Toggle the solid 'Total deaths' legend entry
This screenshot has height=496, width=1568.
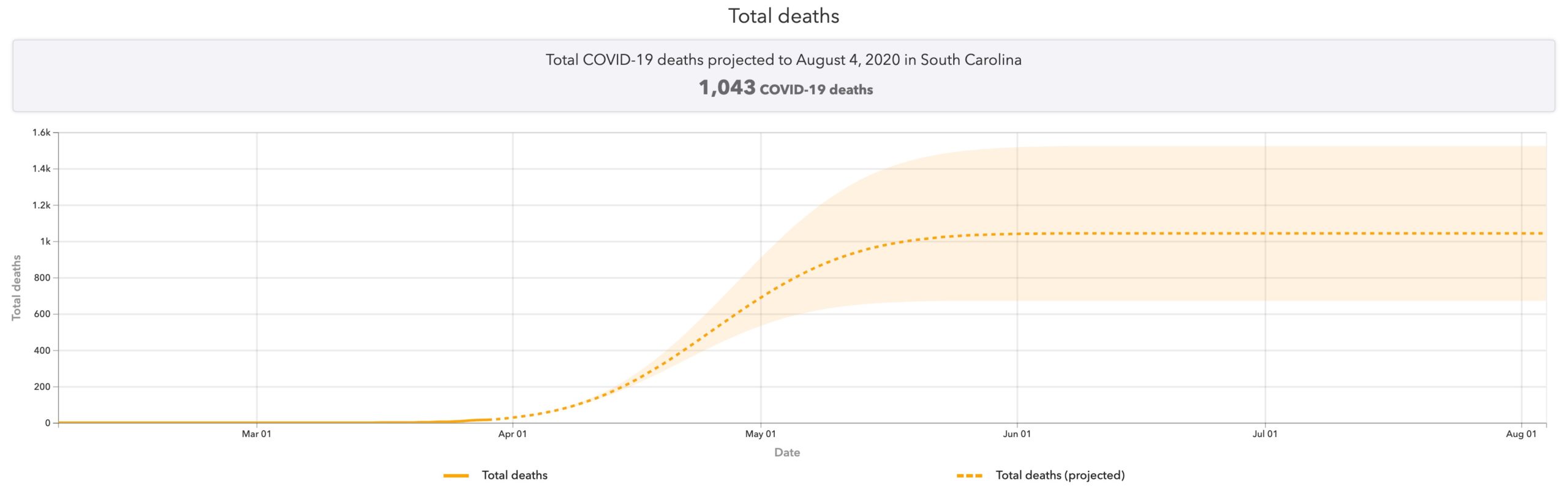[x=514, y=475]
